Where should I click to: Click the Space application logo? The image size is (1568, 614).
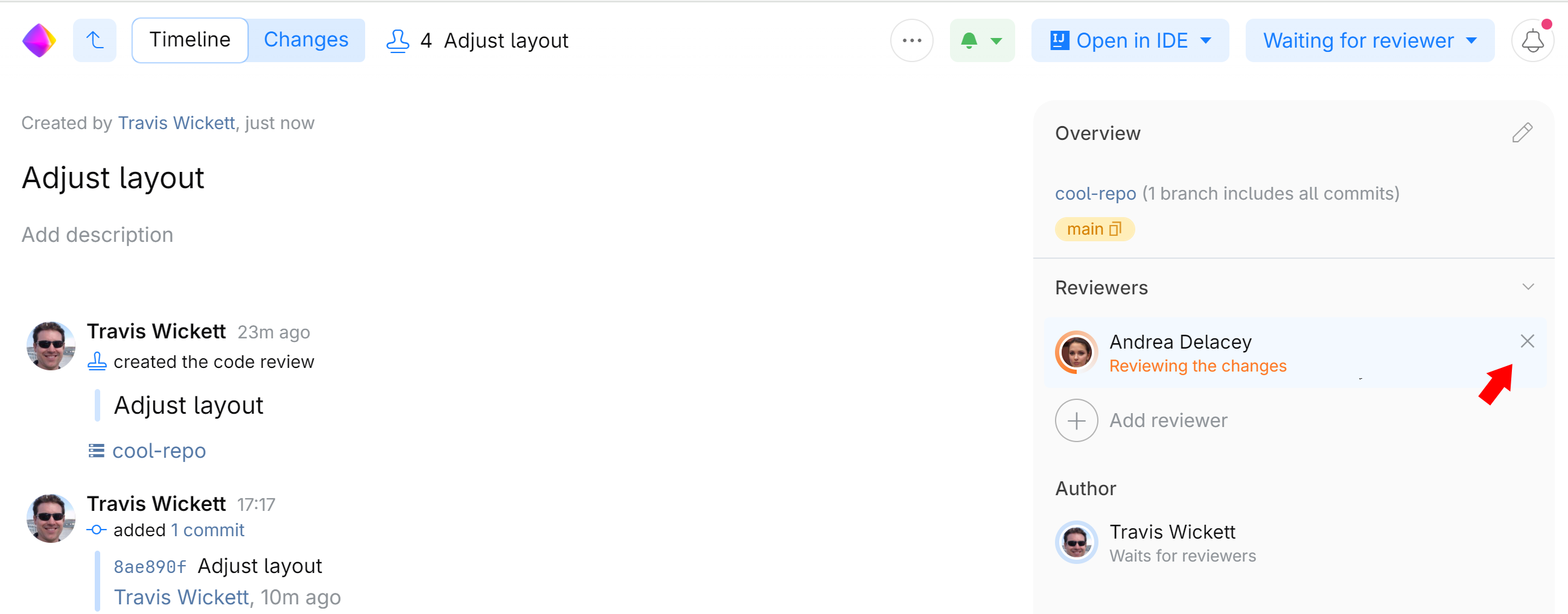click(39, 40)
